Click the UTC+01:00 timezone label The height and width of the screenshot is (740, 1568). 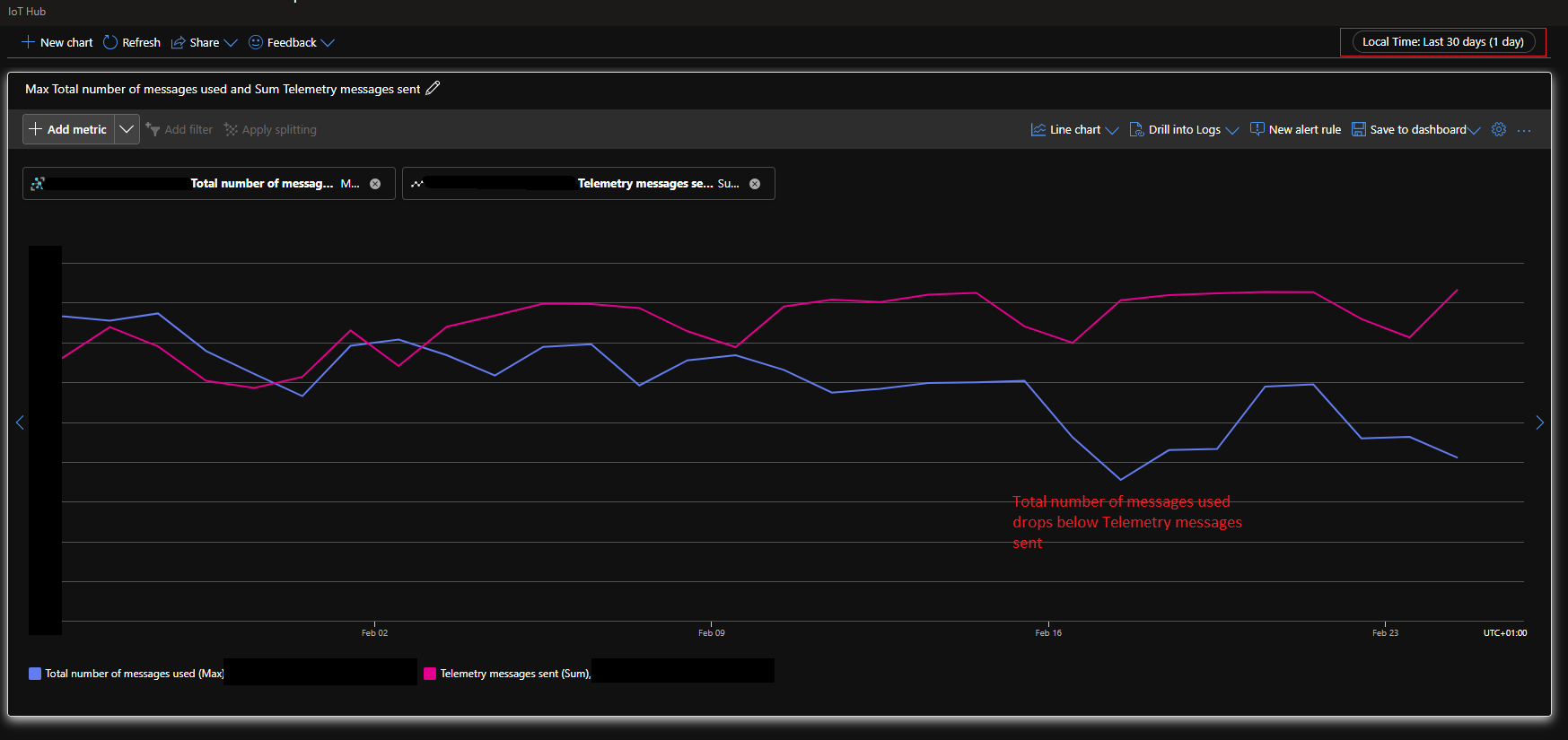1505,633
